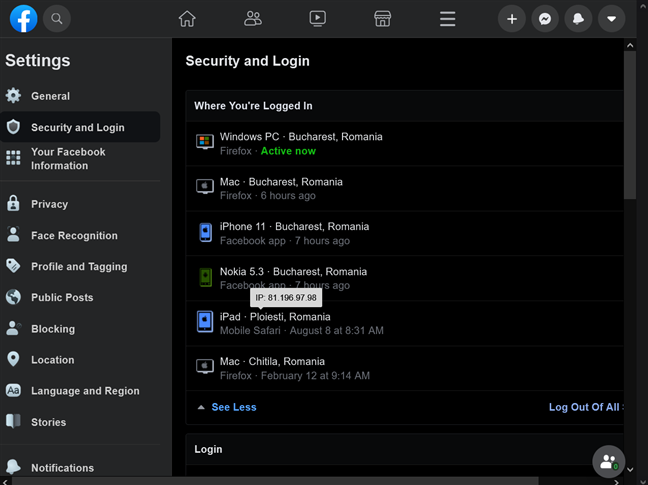The image size is (648, 485).
Task: Click the Face Recognition person icon
Action: coord(13,235)
